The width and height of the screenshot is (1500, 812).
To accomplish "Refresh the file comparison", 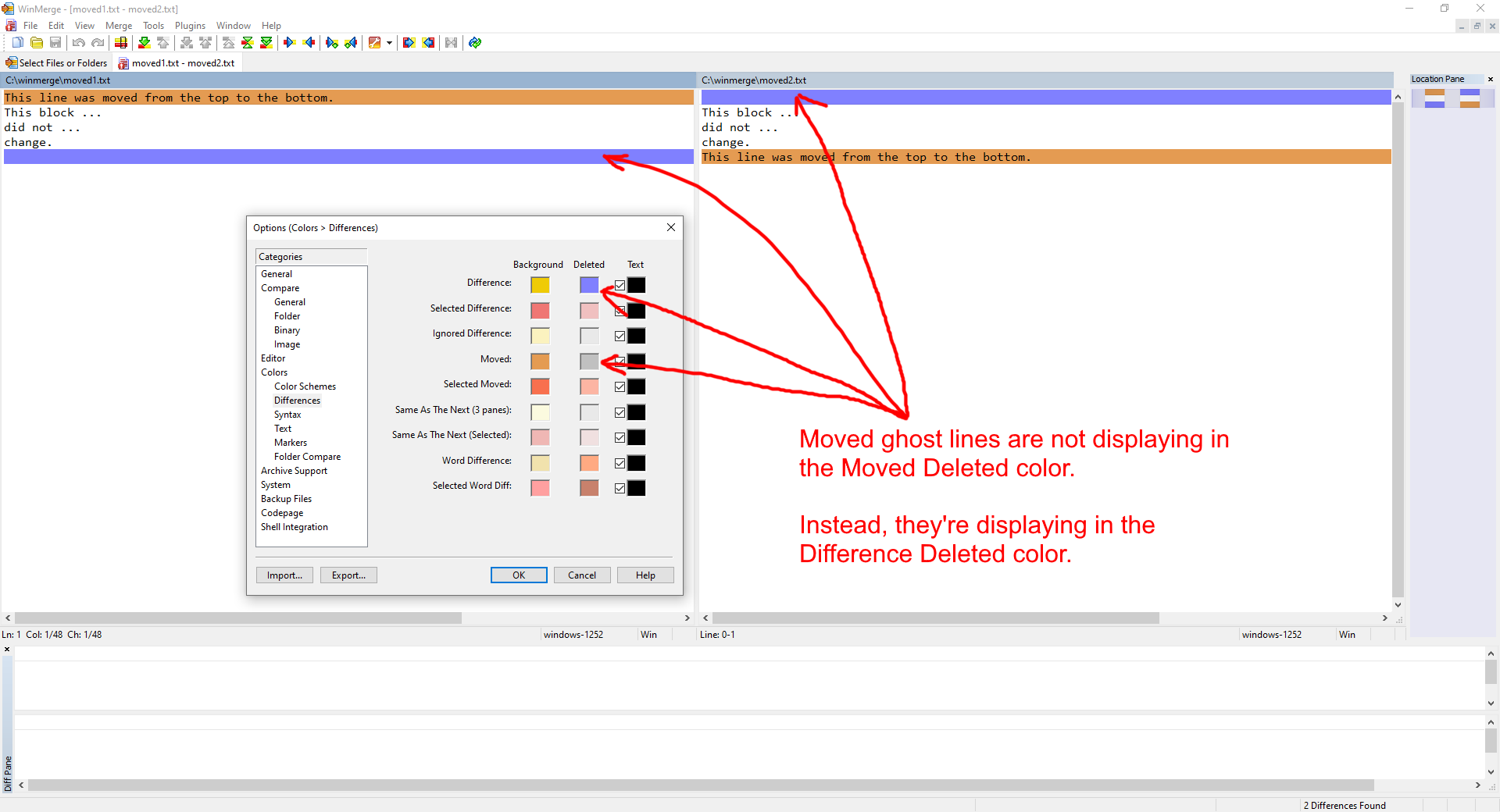I will [x=474, y=42].
